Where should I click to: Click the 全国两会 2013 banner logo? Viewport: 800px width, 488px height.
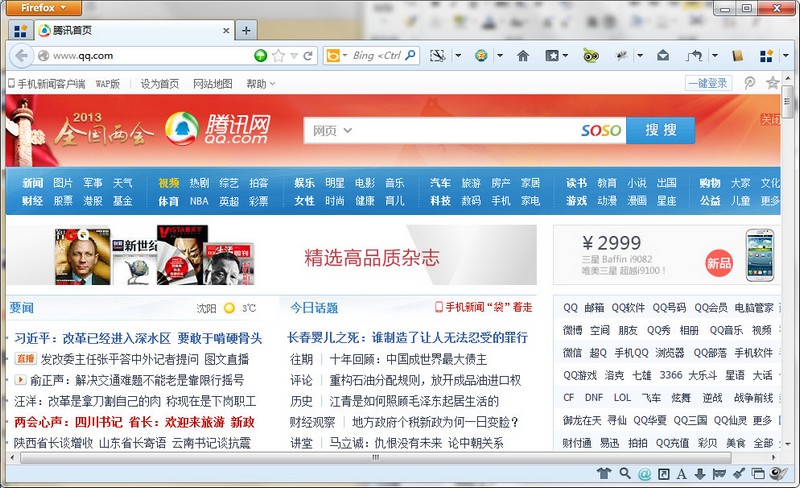pos(102,130)
